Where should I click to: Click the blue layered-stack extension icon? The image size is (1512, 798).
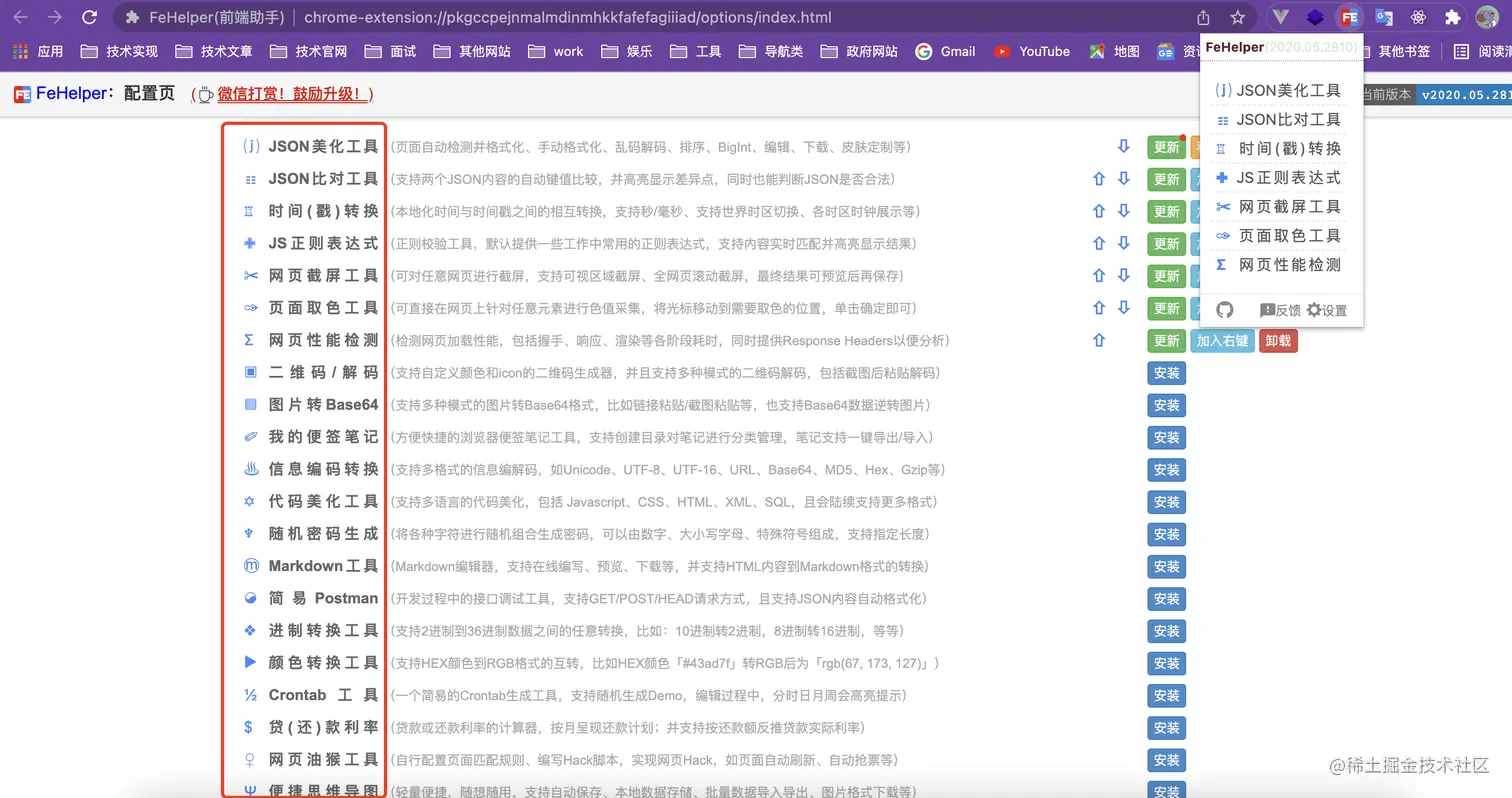[x=1316, y=18]
